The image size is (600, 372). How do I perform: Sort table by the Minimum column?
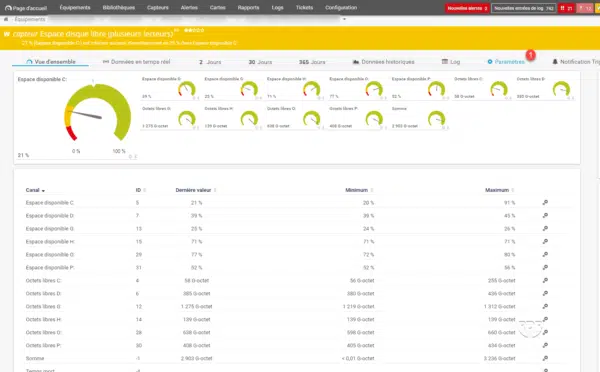tap(359, 190)
